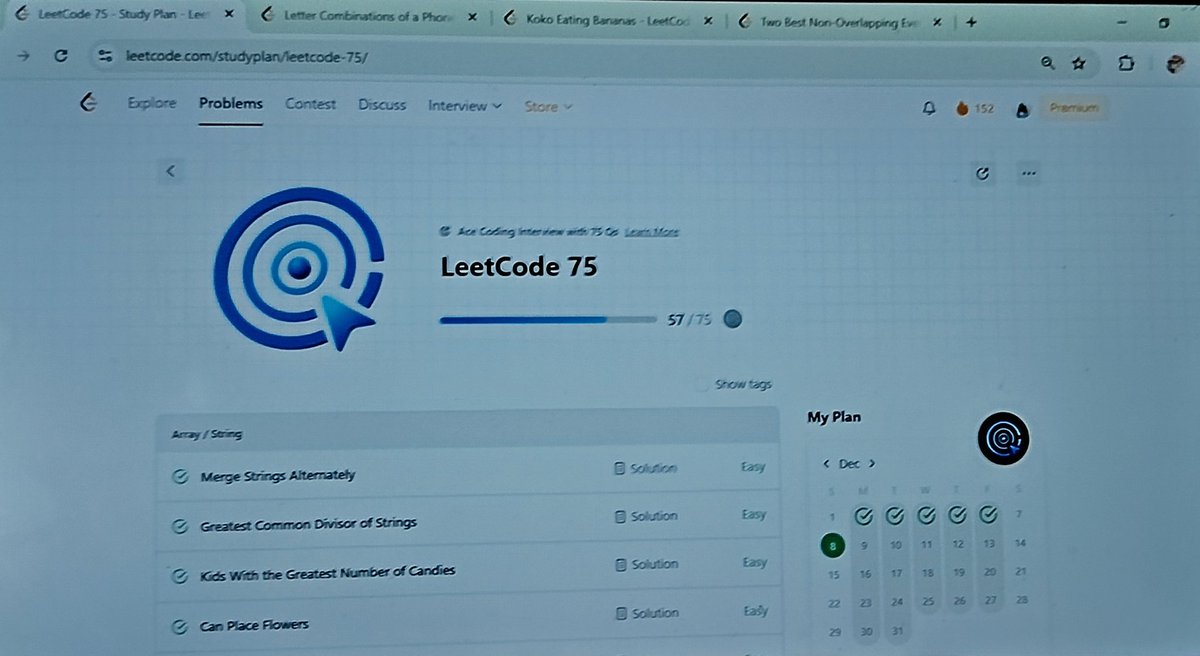Click the round badge icon after 57/75
The width and height of the screenshot is (1200, 656).
tap(732, 319)
